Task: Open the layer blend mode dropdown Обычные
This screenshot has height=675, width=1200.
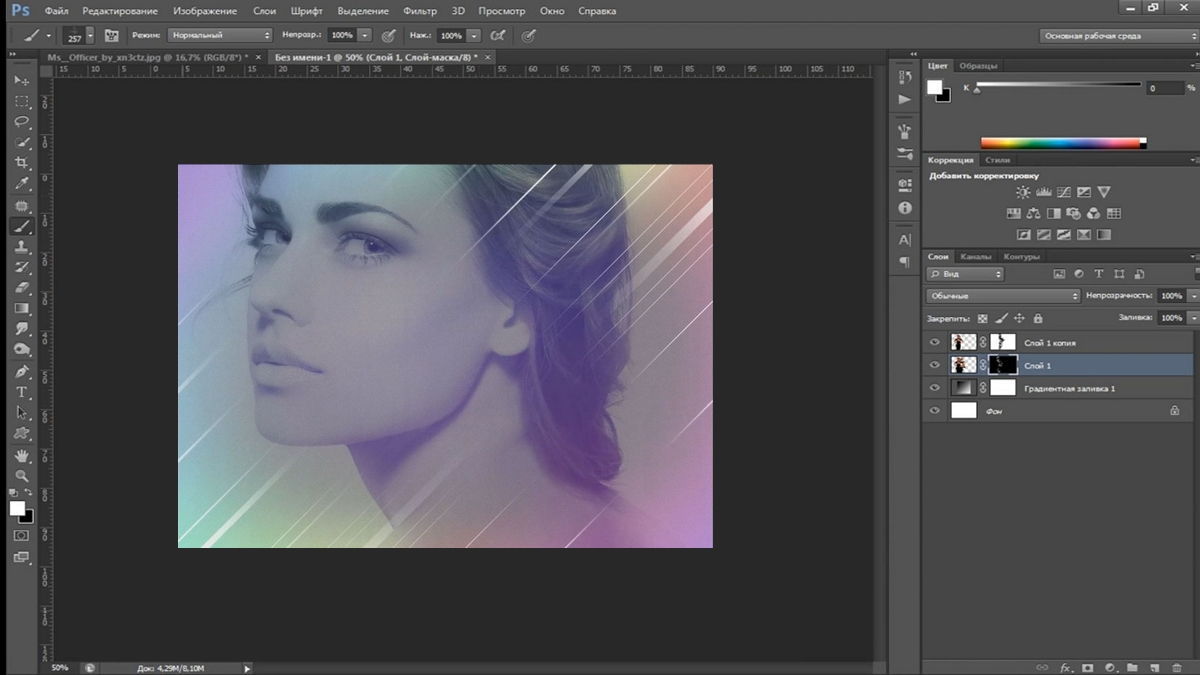Action: pyautogui.click(x=1003, y=296)
